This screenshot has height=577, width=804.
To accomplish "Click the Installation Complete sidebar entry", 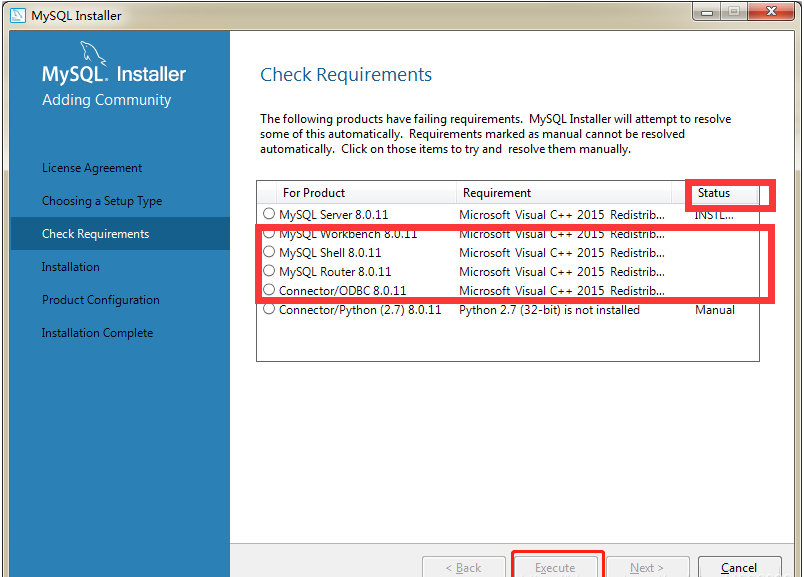I will coord(97,332).
